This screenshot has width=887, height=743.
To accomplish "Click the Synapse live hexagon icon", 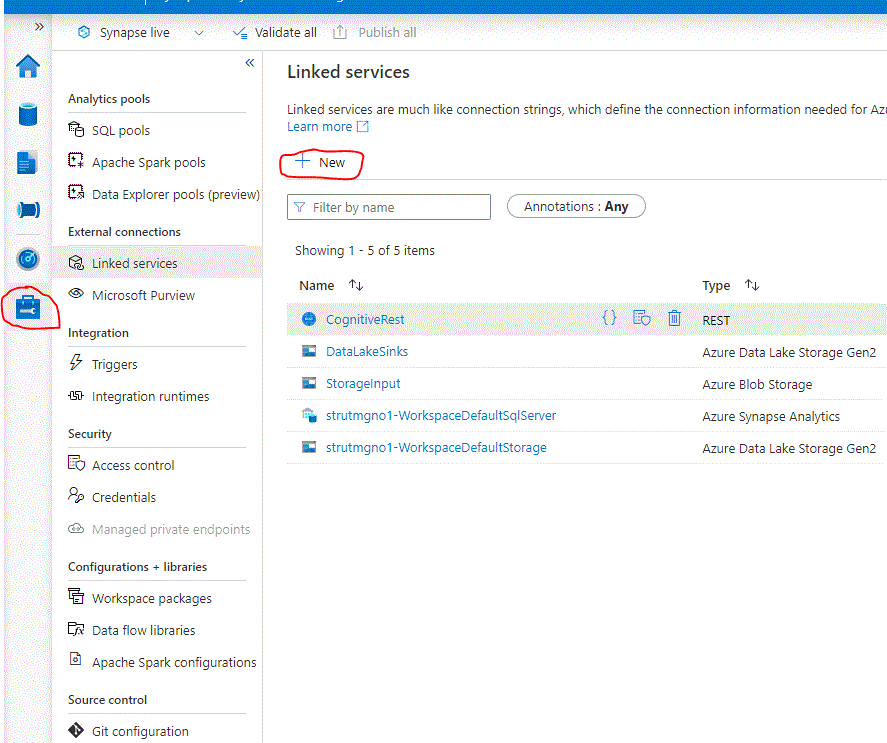I will tap(84, 32).
